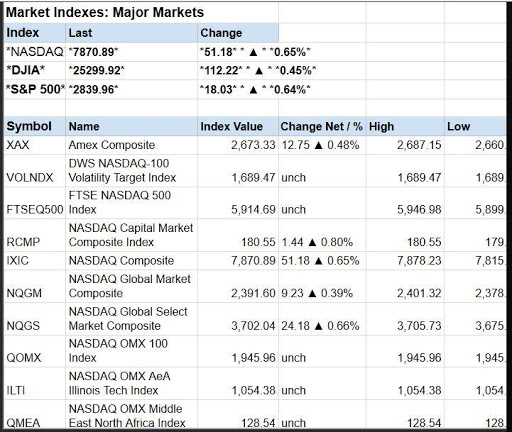Screen dimensions: 512x432
Task: Select the DJIA index cell
Action: tap(35, 70)
